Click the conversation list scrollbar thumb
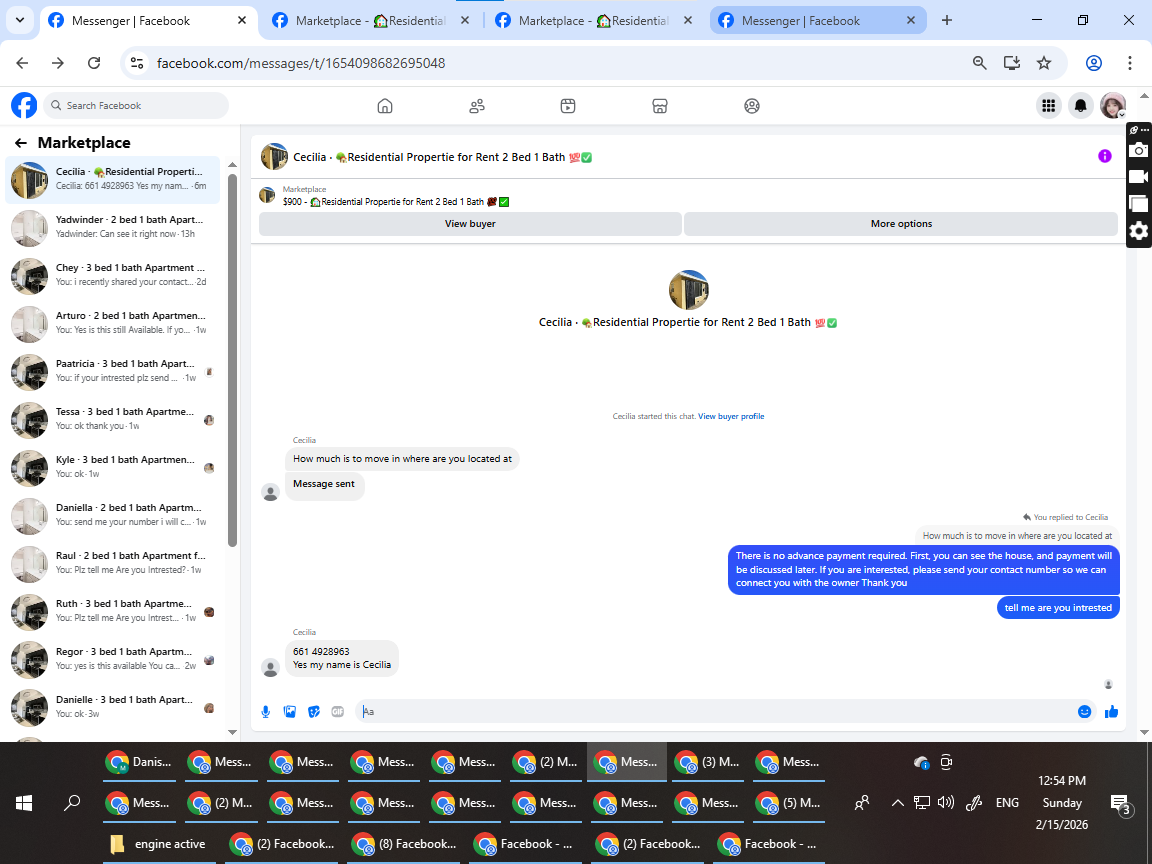The image size is (1152, 864). (x=232, y=360)
